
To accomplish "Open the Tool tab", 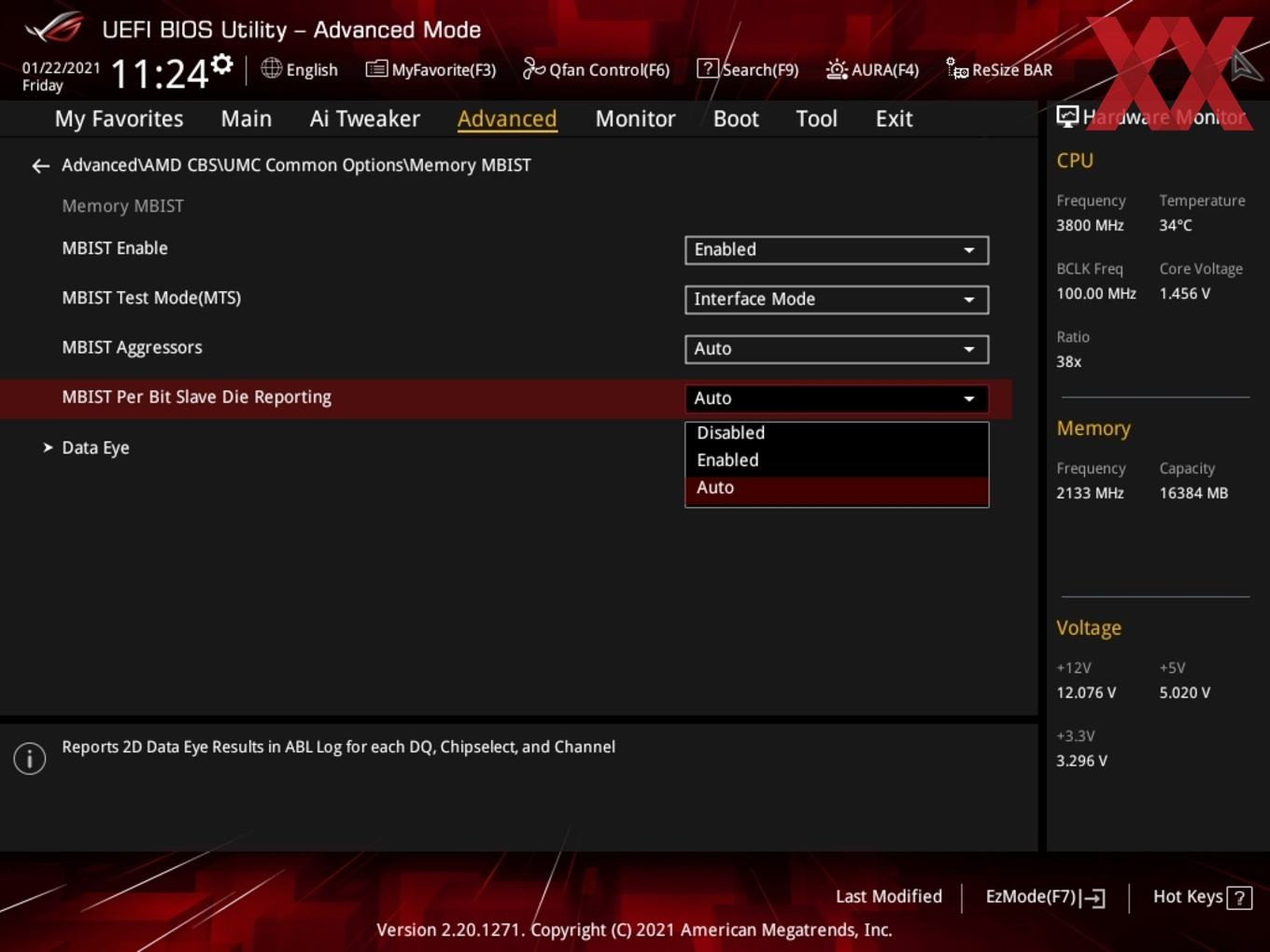I will coord(816,119).
